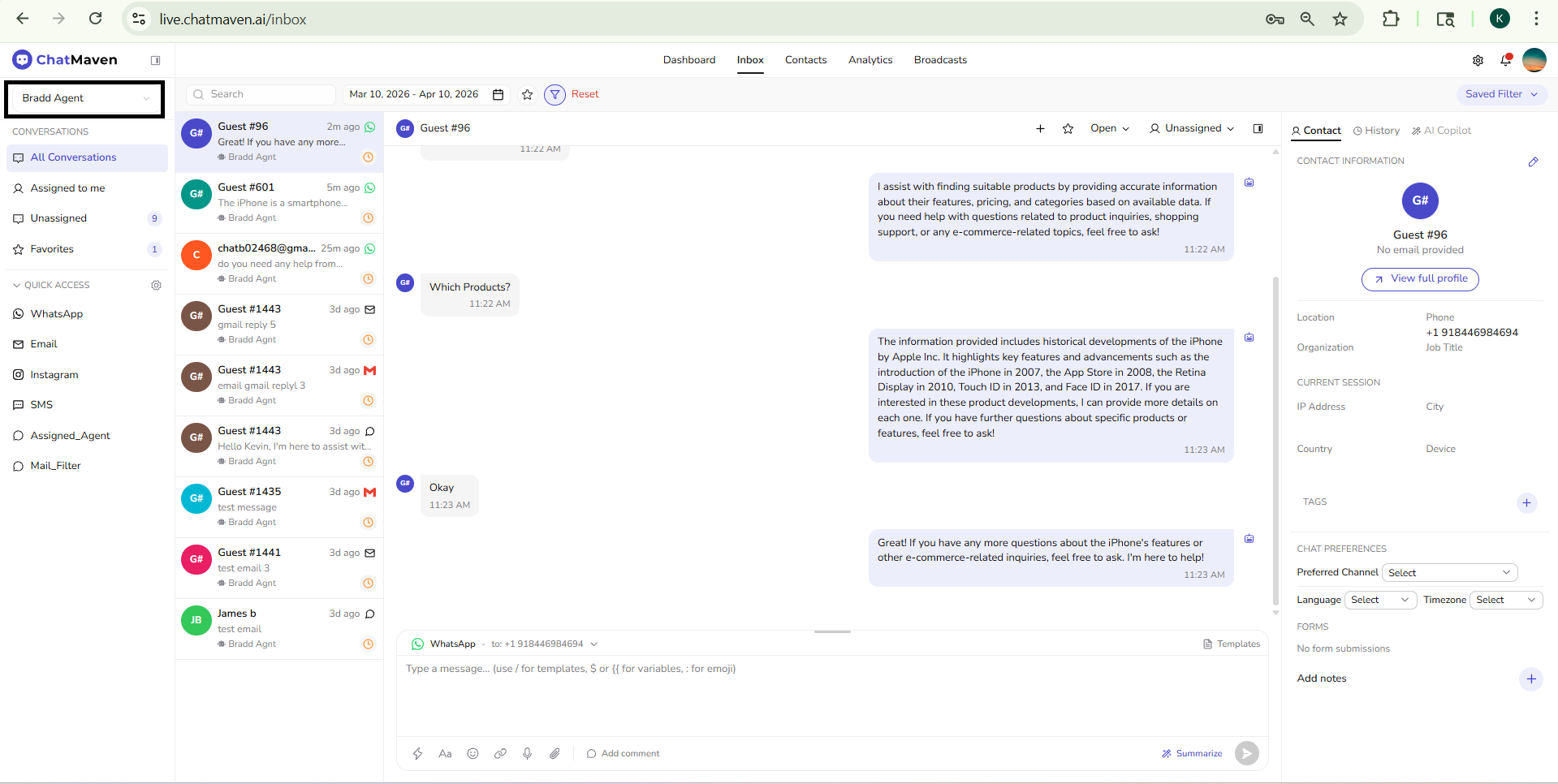Open the History tab in contact panel

pyautogui.click(x=1376, y=131)
